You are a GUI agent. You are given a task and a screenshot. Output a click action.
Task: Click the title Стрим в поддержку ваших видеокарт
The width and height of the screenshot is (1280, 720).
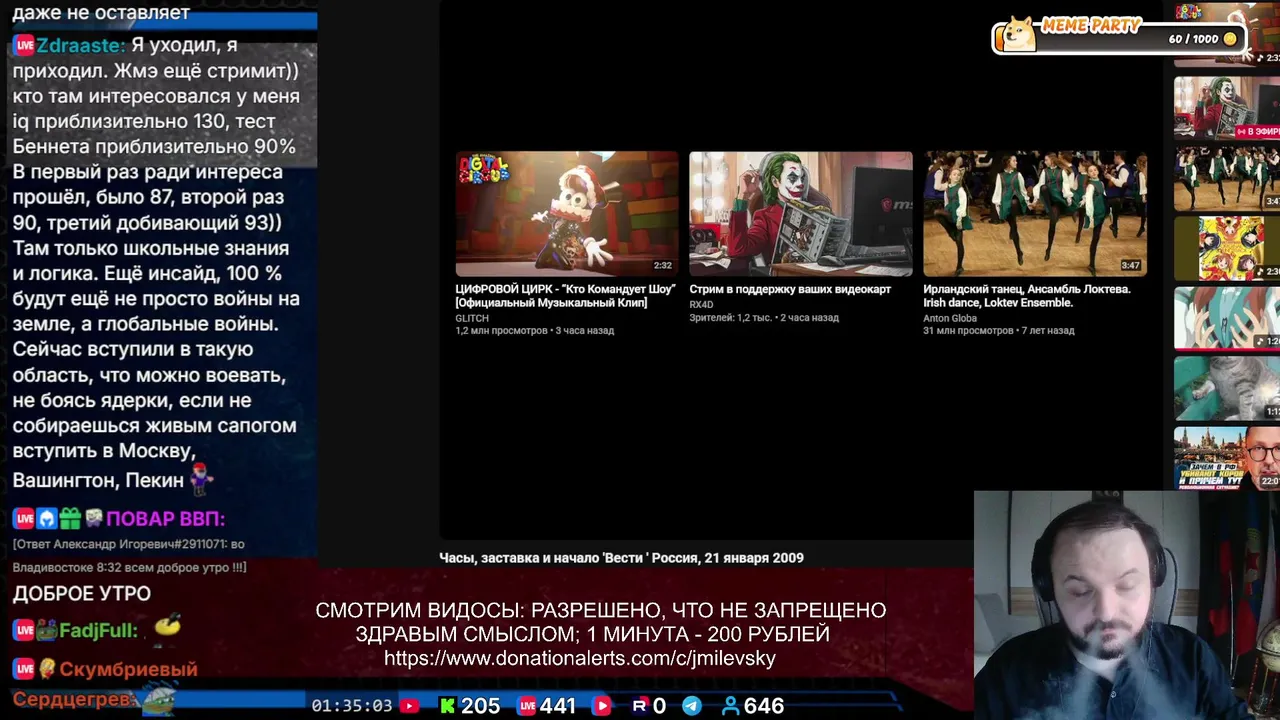790,289
